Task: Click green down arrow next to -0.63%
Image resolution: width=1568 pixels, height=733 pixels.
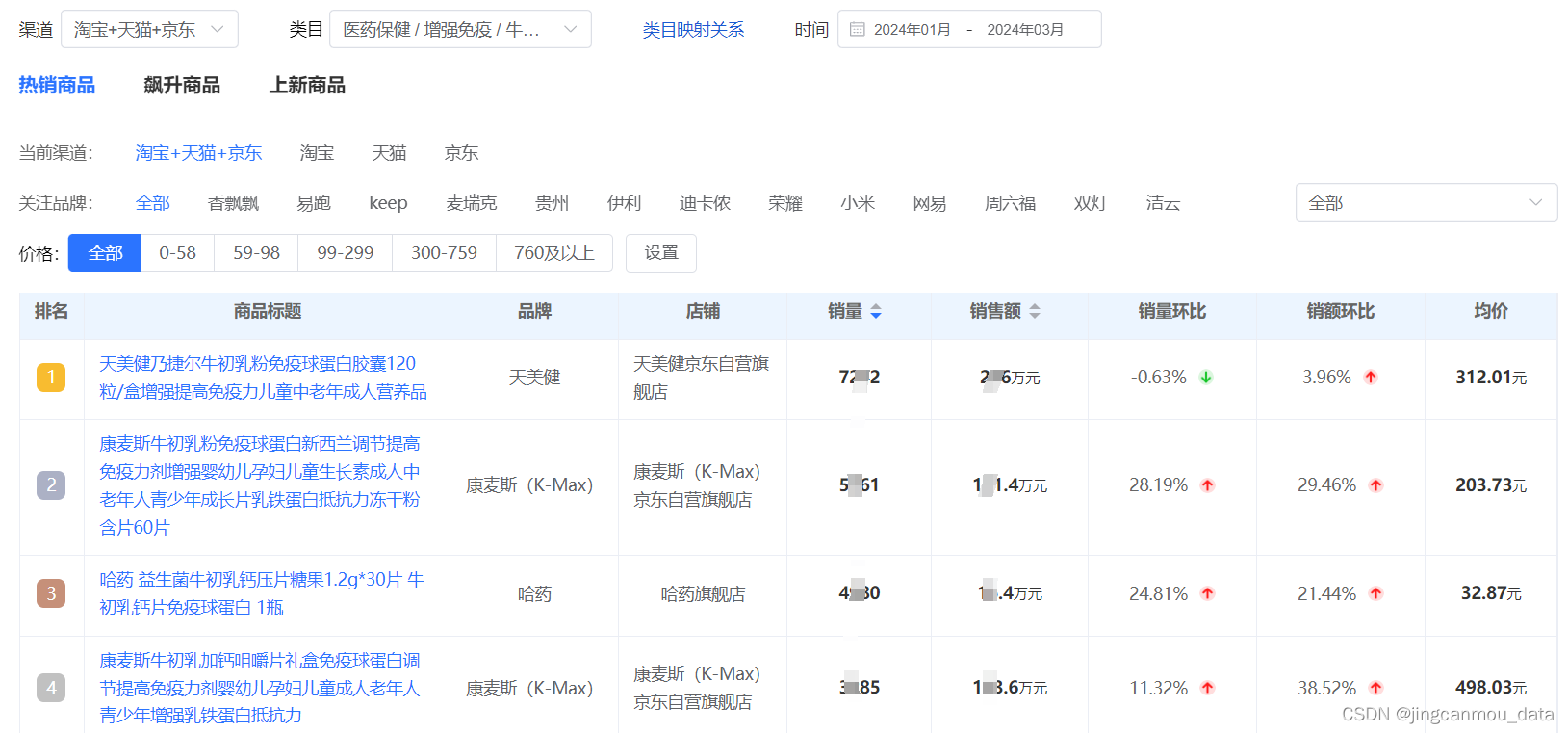Action: coord(1205,378)
